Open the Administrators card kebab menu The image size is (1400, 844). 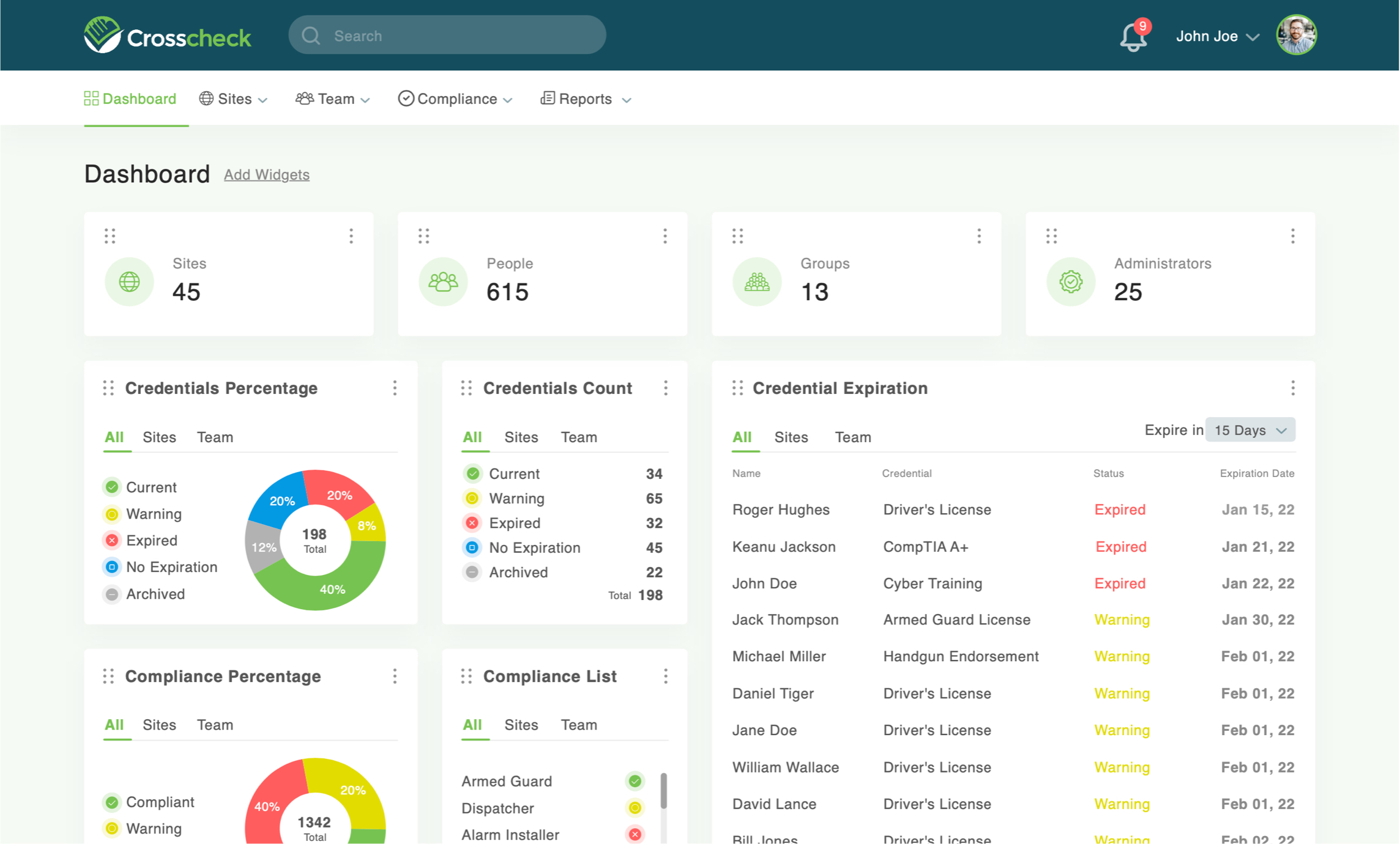1293,236
